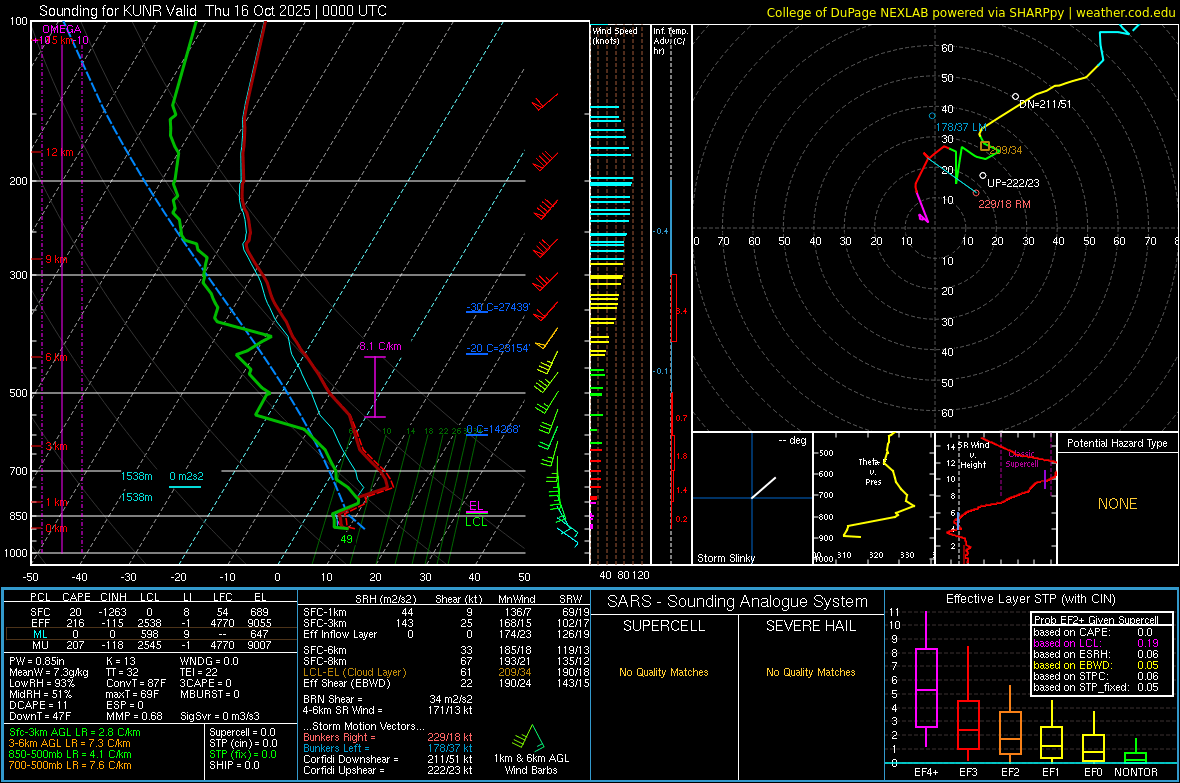Image resolution: width=1180 pixels, height=783 pixels.
Task: Click the 229/18 RM hodograph label
Action: point(1004,204)
